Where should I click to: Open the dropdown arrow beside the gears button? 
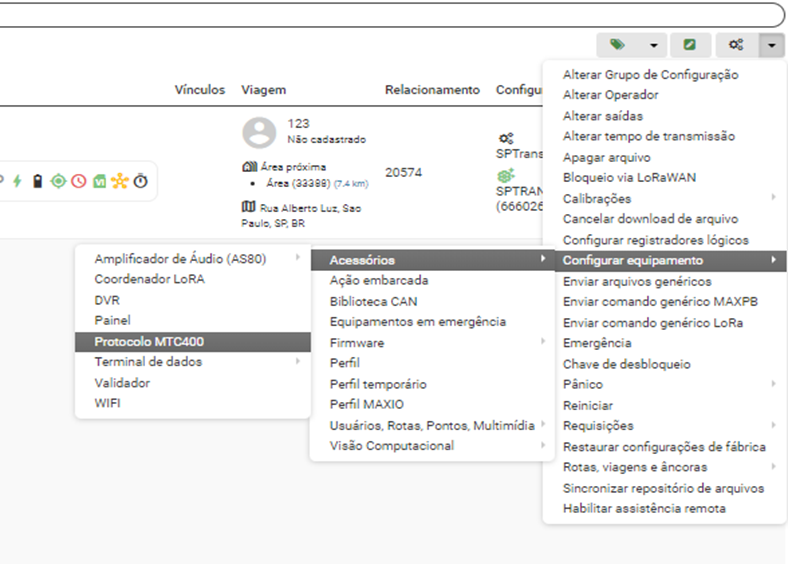[x=771, y=45]
